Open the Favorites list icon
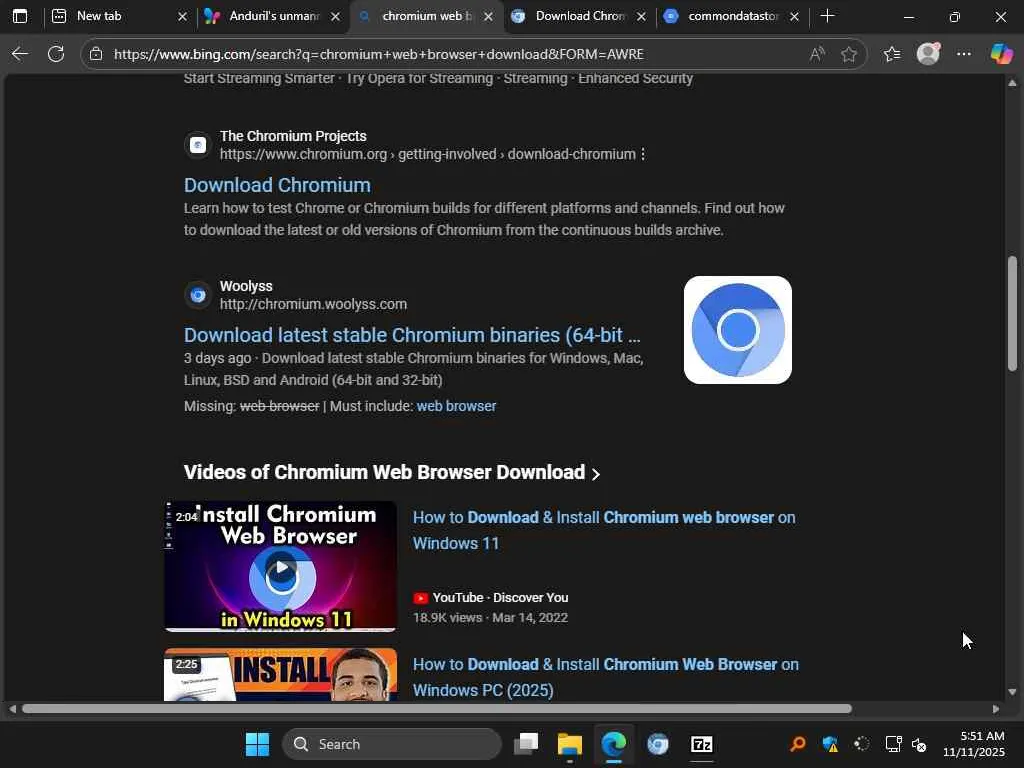Viewport: 1024px width, 768px height. [x=891, y=54]
